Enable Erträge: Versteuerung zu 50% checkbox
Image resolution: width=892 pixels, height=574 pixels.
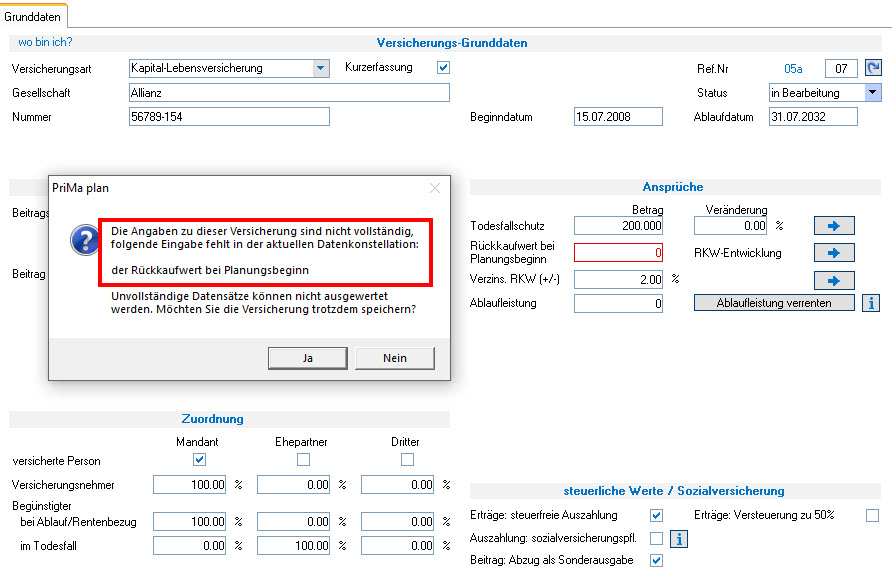(872, 515)
